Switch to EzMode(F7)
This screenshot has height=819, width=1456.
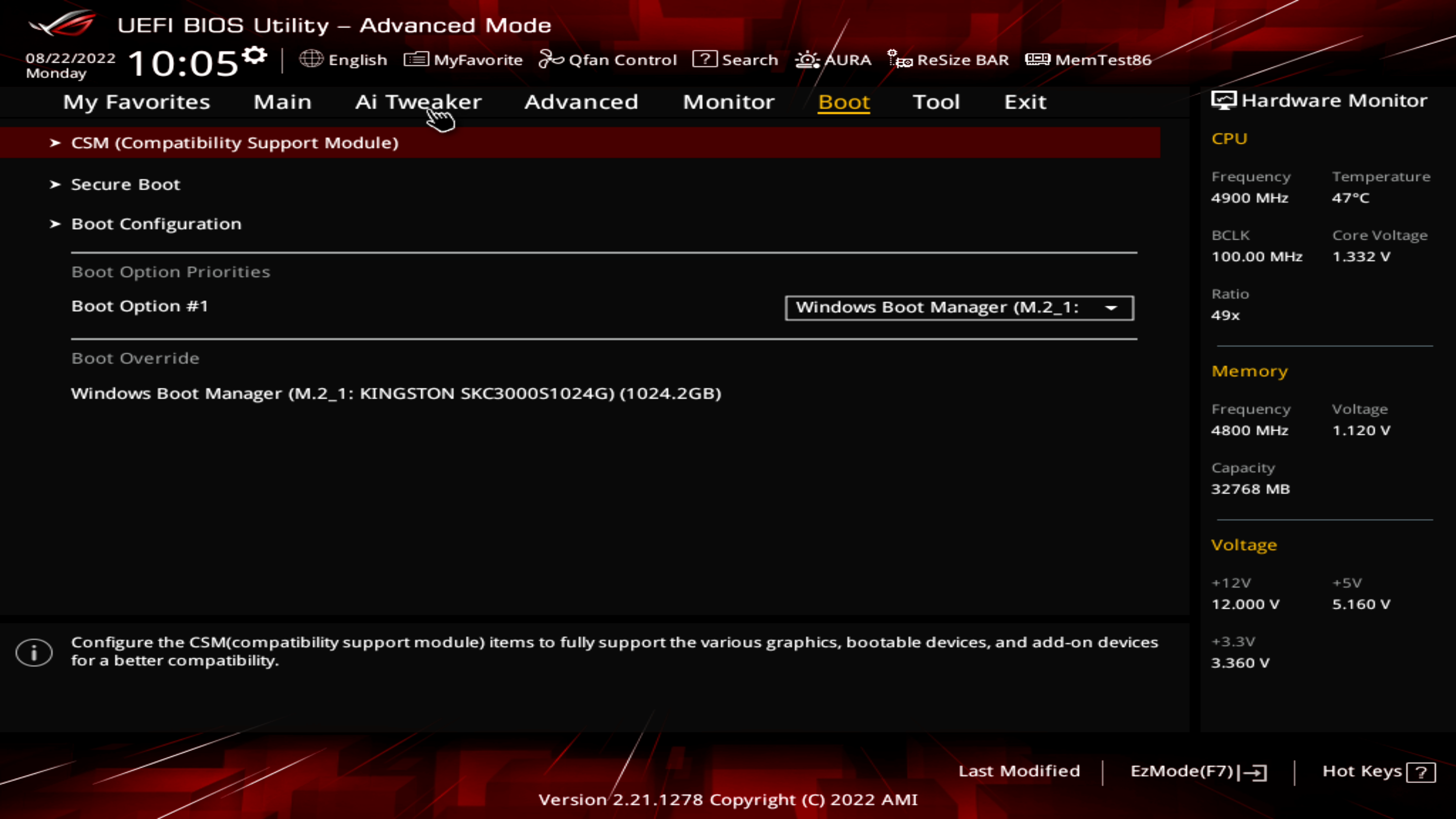(1198, 772)
